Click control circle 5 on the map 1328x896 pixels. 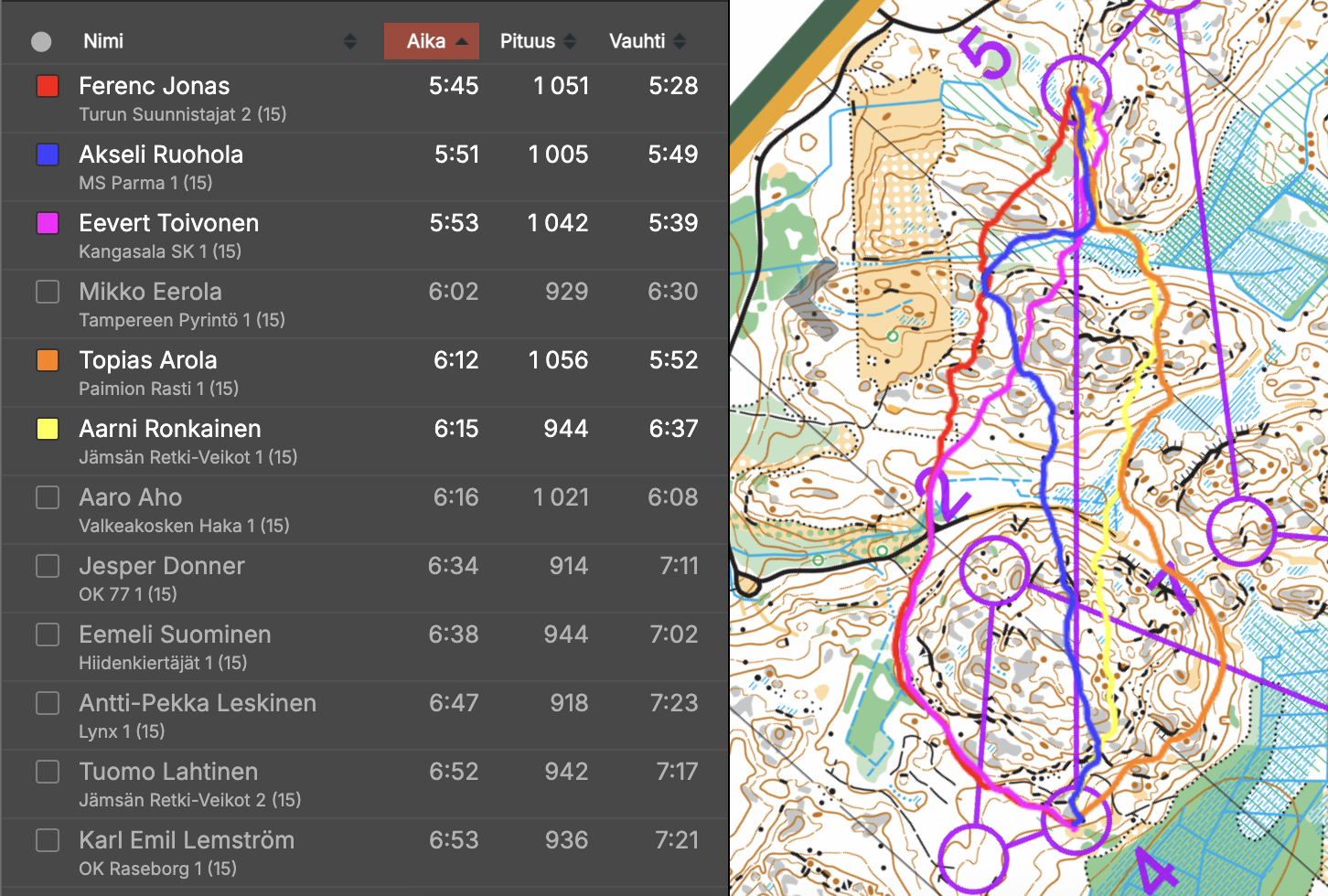click(1076, 89)
